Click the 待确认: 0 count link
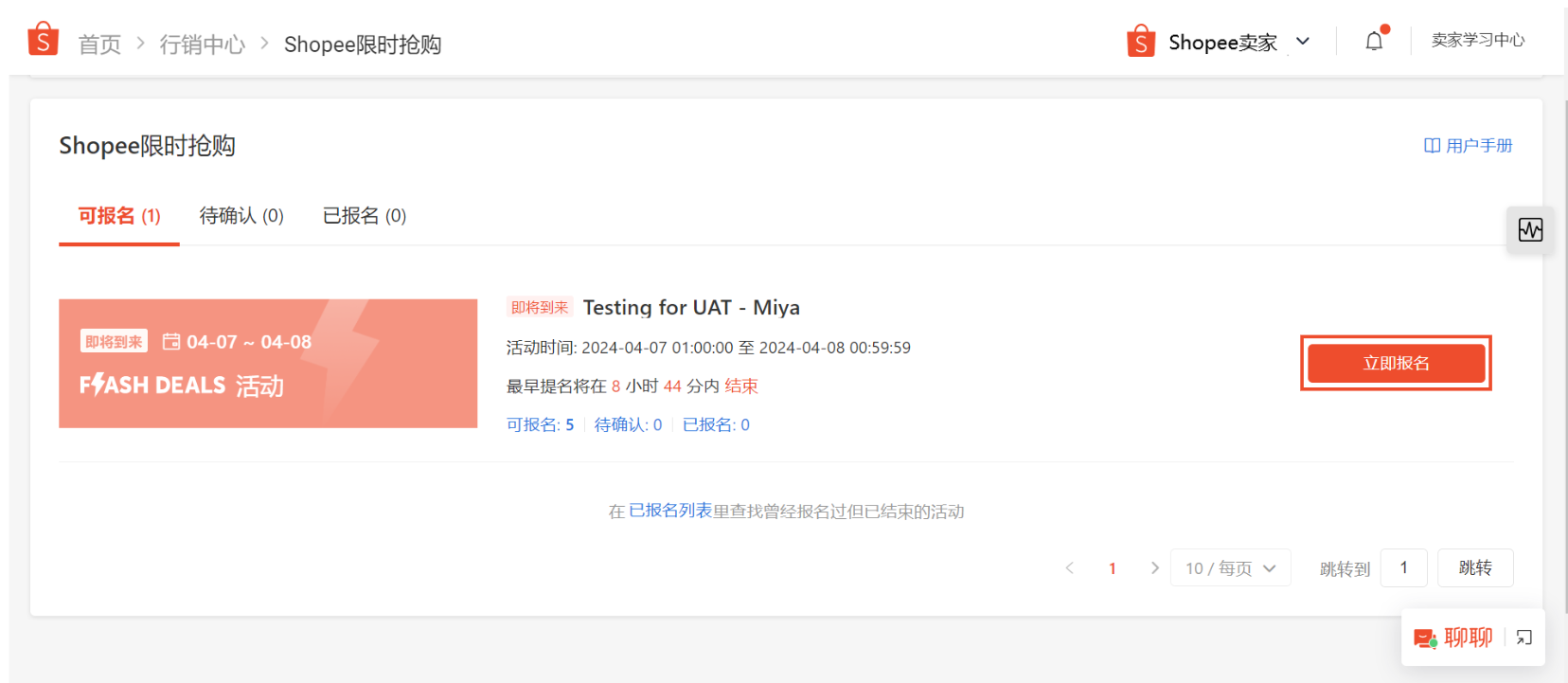Viewport: 1568px width, 683px height. coord(628,424)
